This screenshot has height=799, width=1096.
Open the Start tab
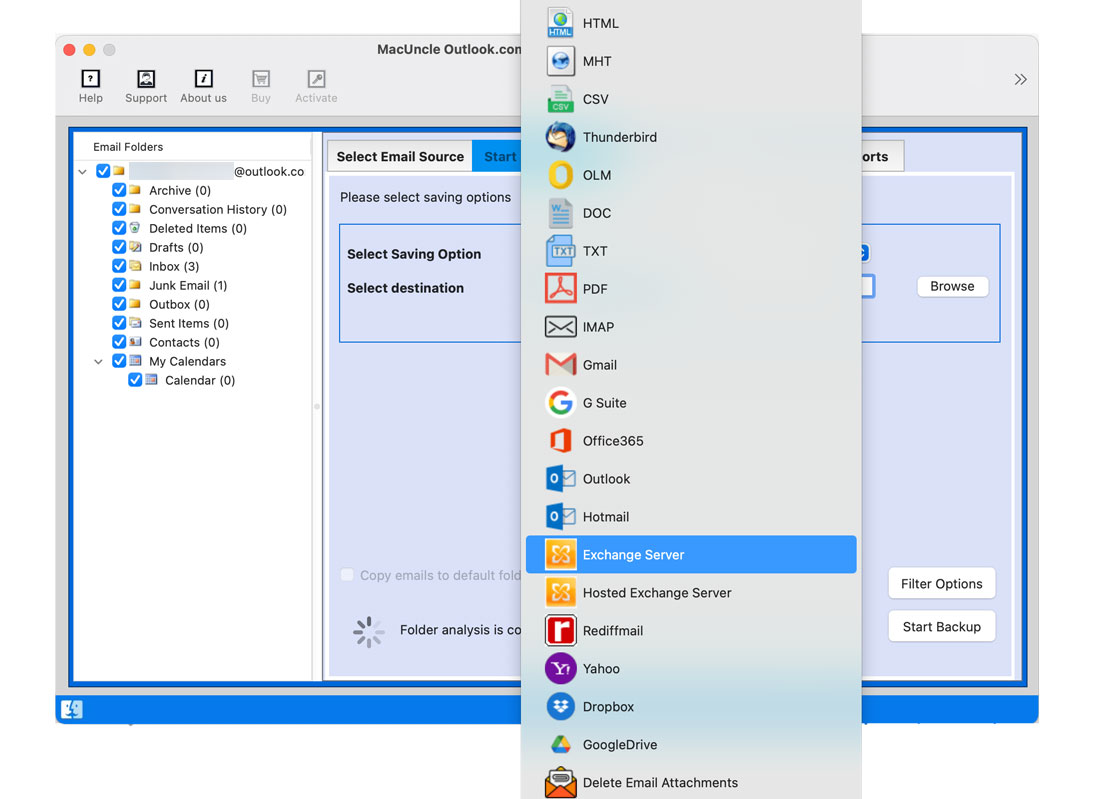[500, 156]
